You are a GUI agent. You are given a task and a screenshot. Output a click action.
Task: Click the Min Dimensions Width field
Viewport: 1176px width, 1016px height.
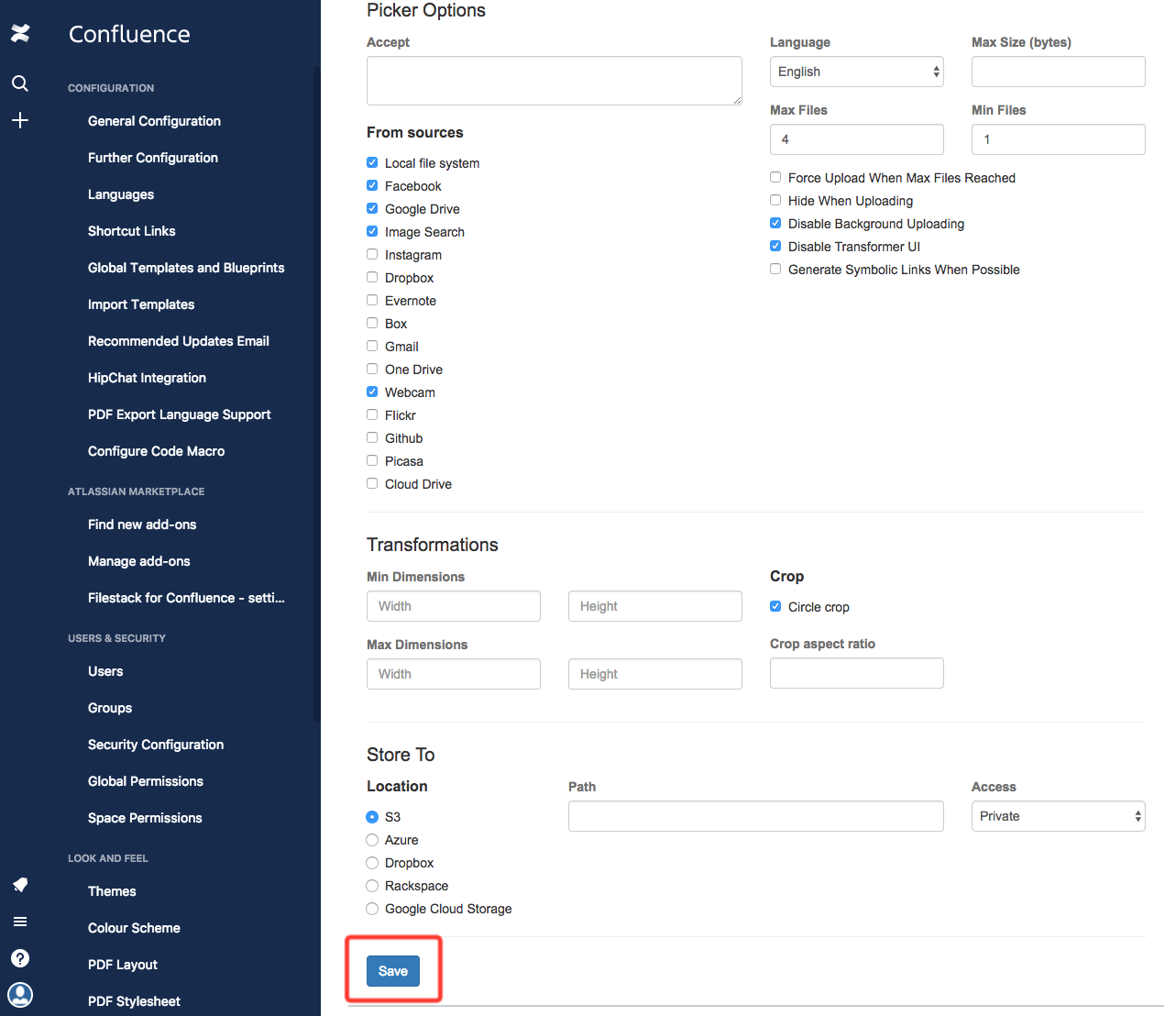tap(454, 606)
